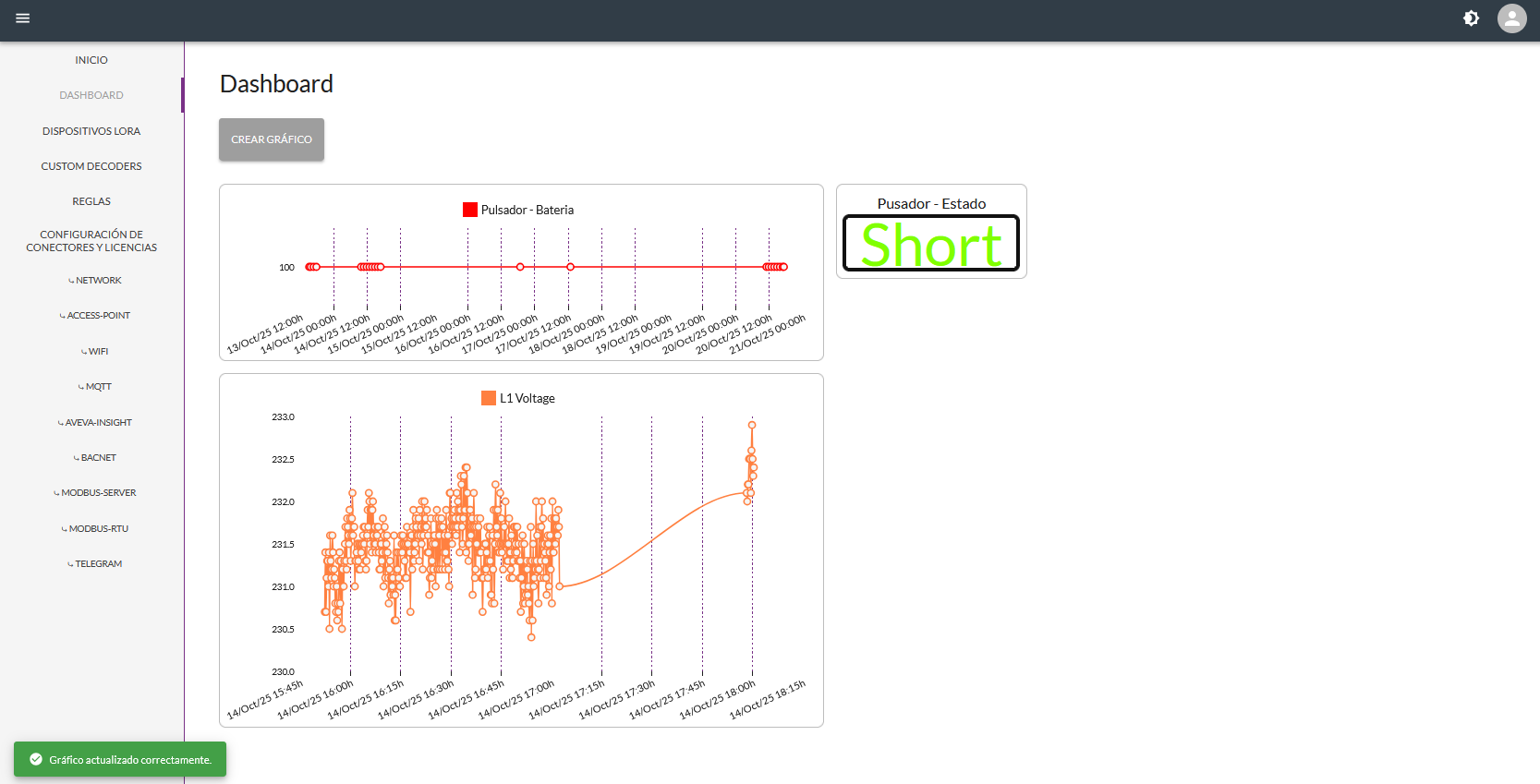Screen dimensions: 1540x784
Task: Click the CREAR GRÁFICO button
Action: [x=272, y=139]
